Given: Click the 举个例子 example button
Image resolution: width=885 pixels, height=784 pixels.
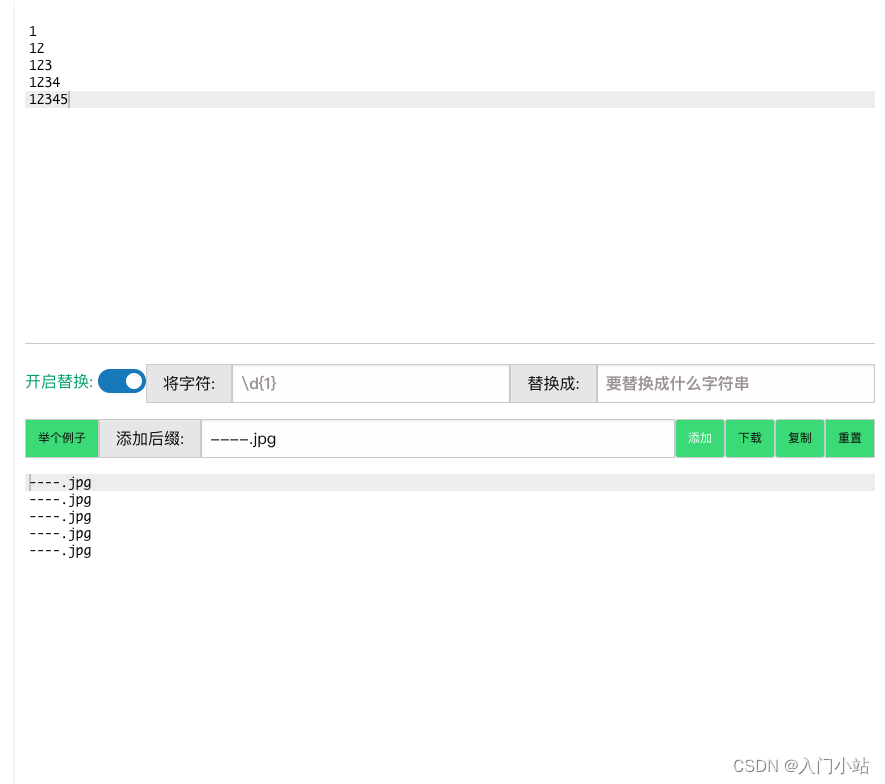Looking at the screenshot, I should point(62,438).
